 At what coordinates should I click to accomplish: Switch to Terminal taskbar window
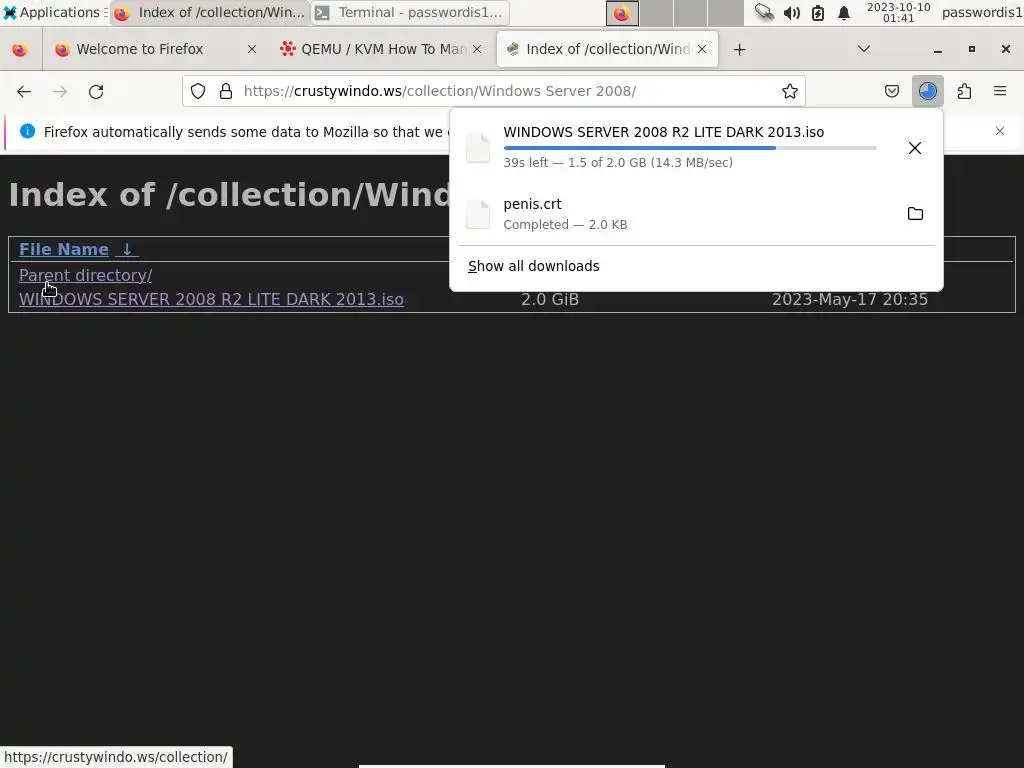point(409,12)
